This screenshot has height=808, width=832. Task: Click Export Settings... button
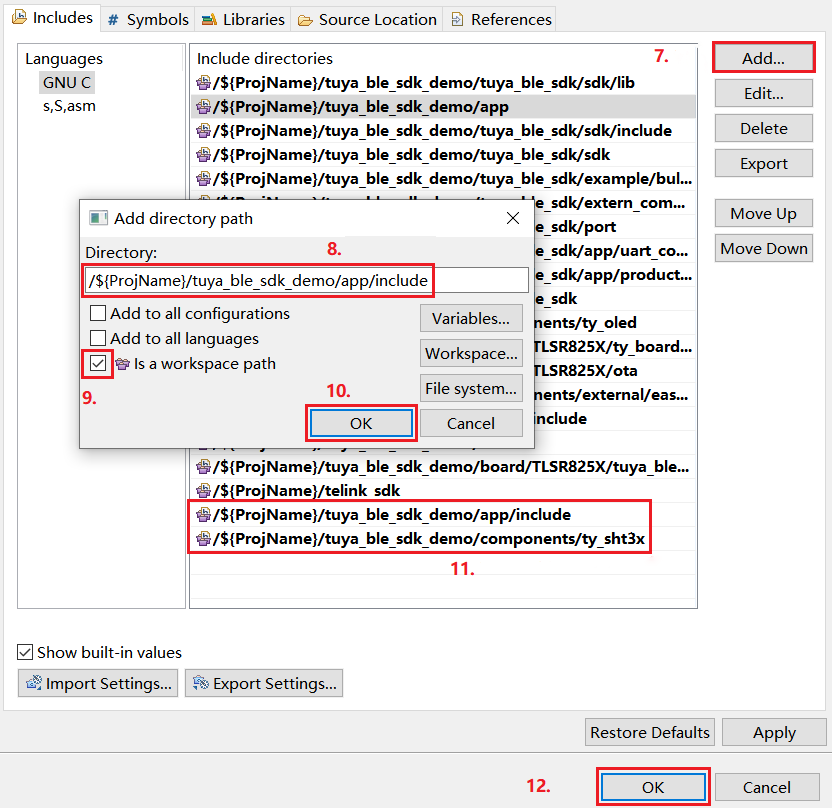point(264,683)
